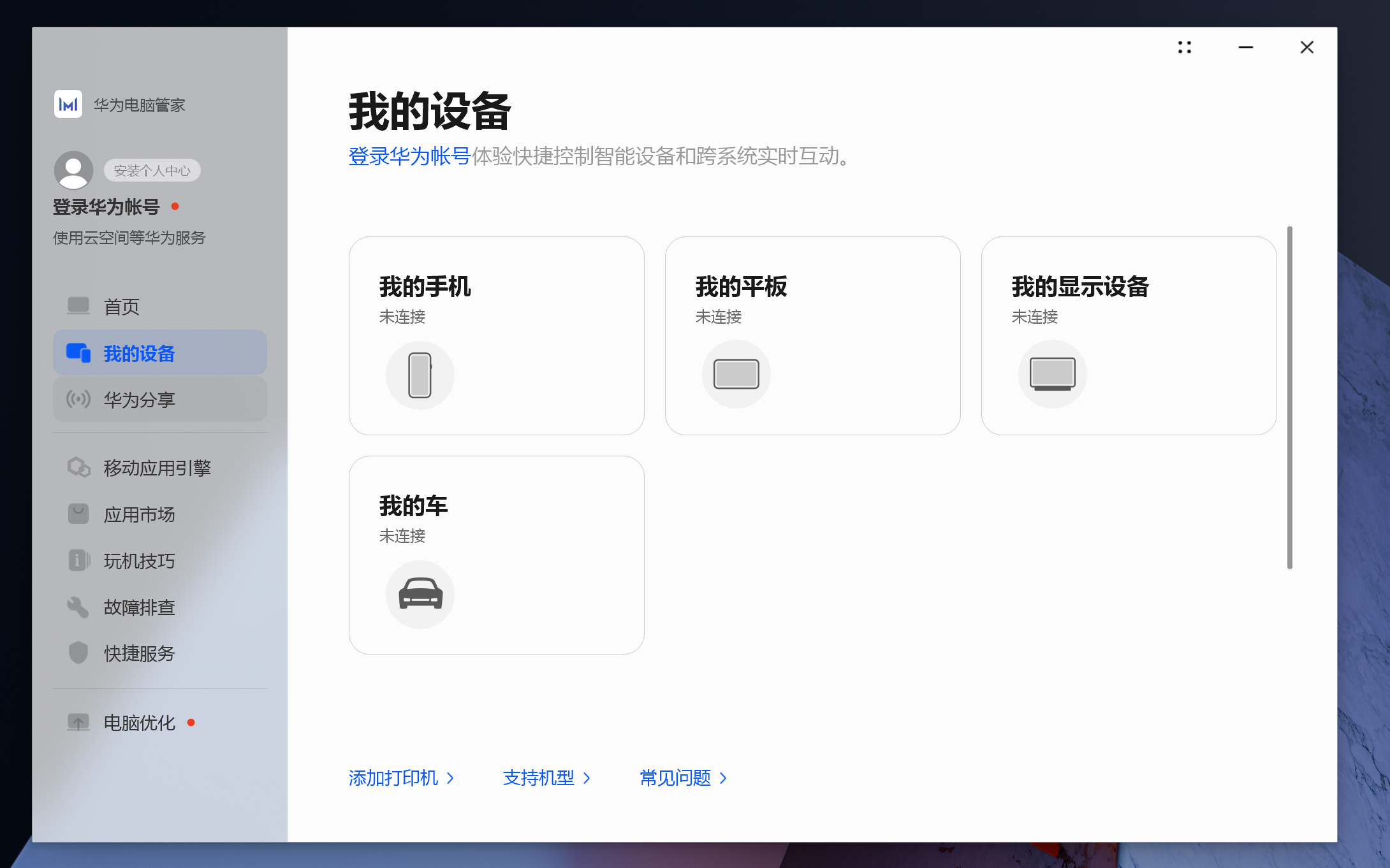Open 移动应用引擎 in sidebar

tap(160, 468)
